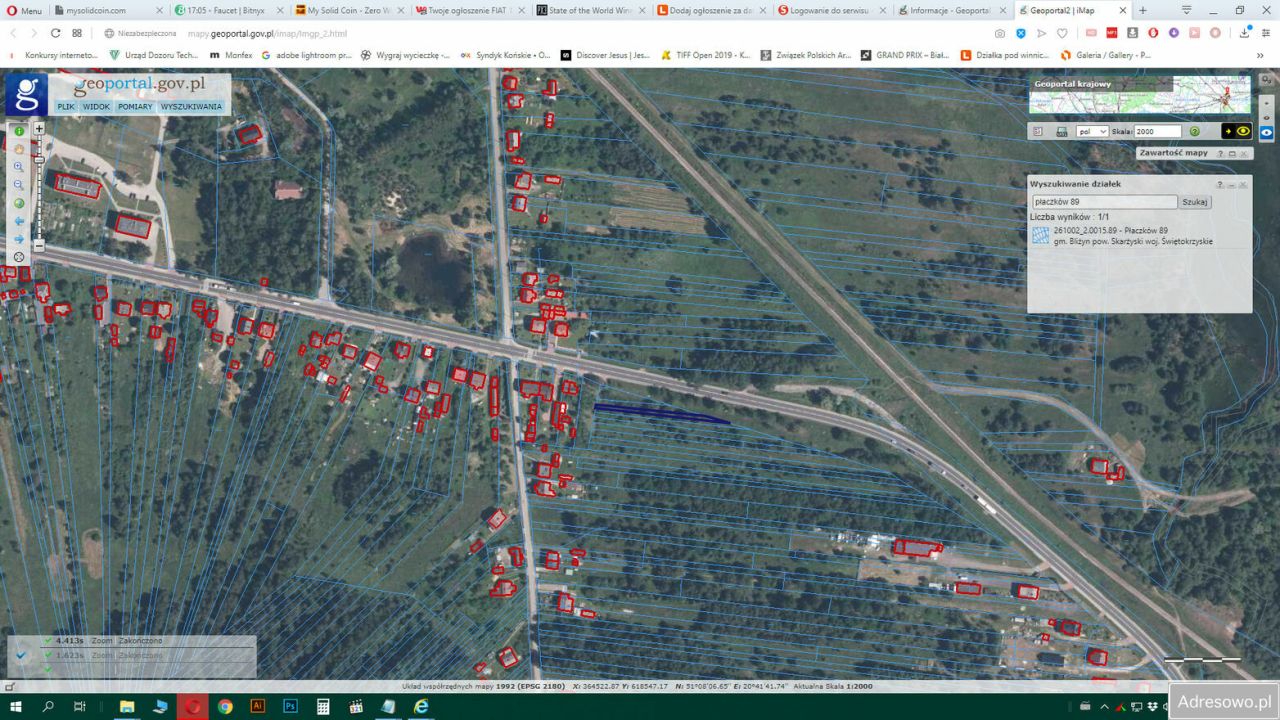This screenshot has height=720, width=1280.
Task: Open File Explorer from taskbar
Action: 127,706
